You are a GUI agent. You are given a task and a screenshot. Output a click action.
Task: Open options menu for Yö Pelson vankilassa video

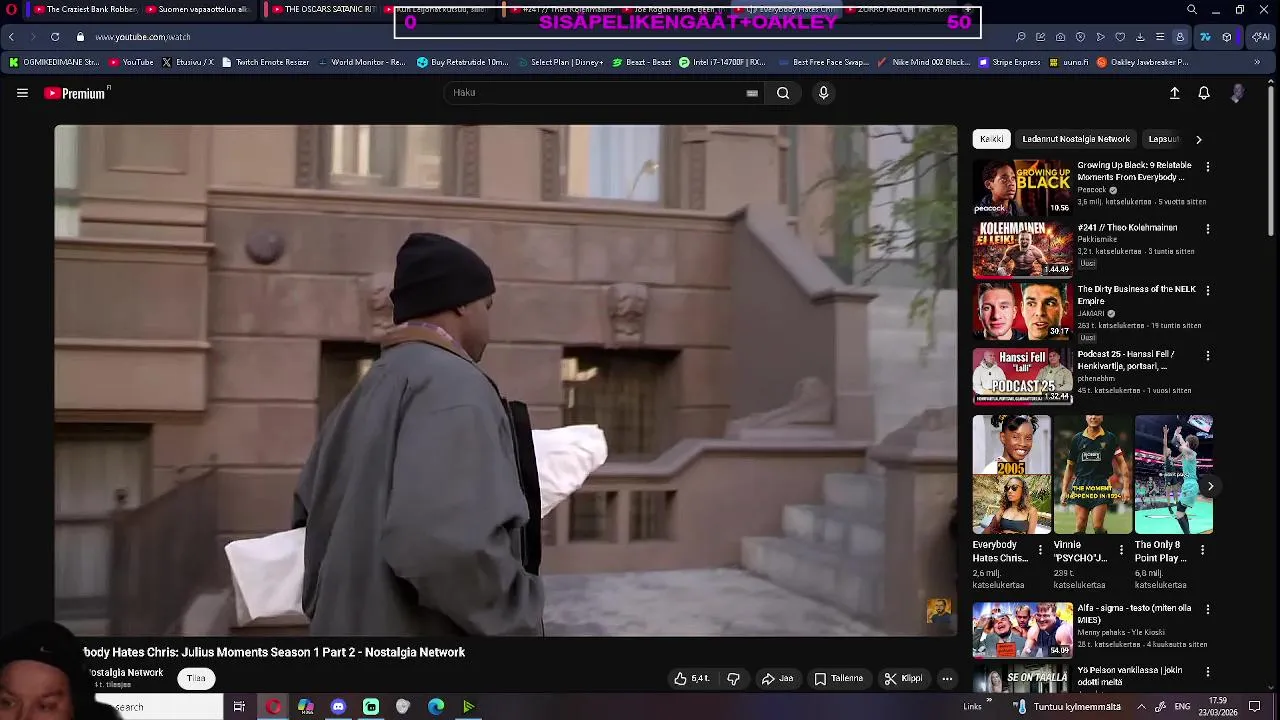(1207, 672)
